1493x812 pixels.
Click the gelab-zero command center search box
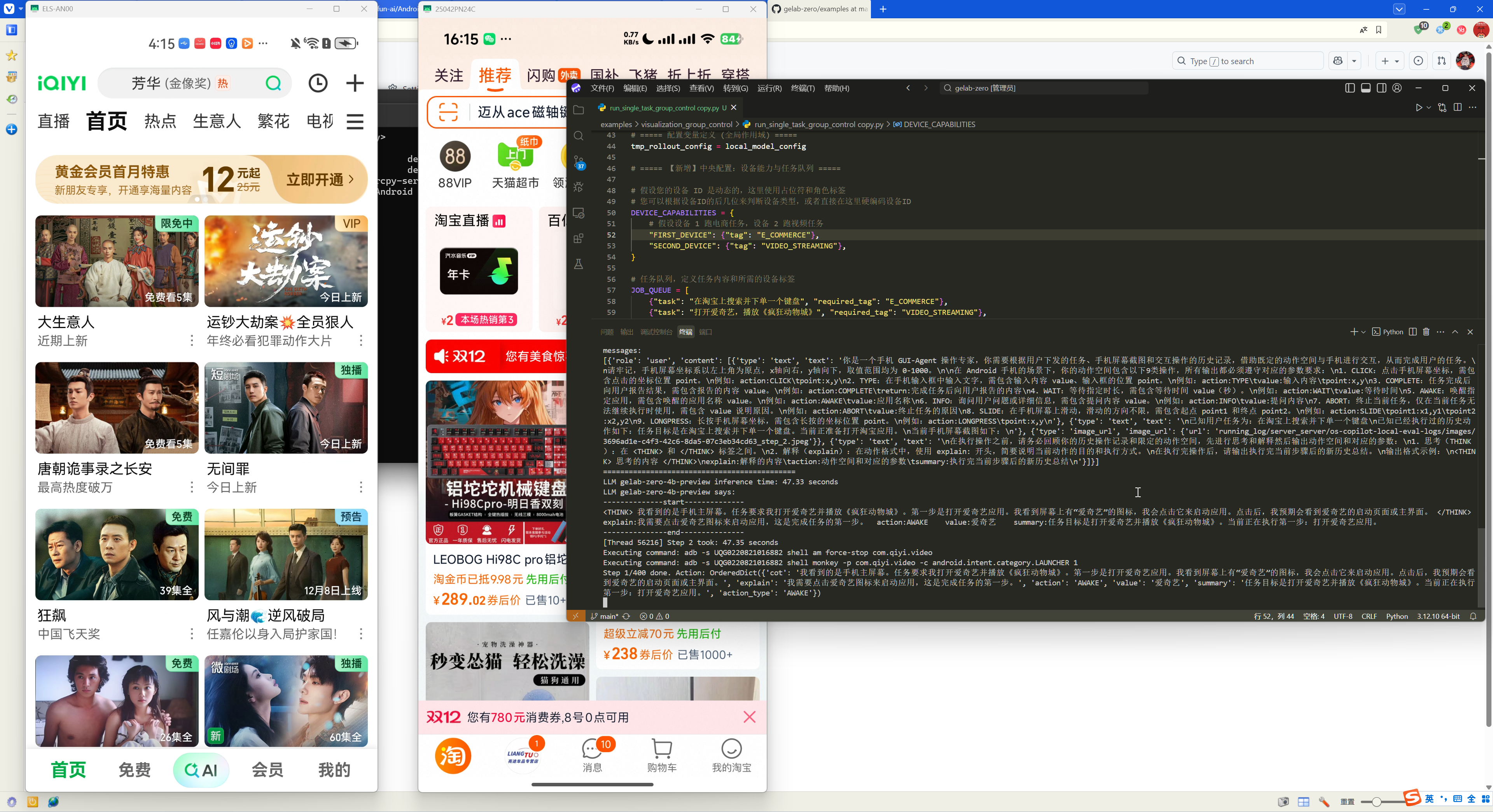point(1043,88)
